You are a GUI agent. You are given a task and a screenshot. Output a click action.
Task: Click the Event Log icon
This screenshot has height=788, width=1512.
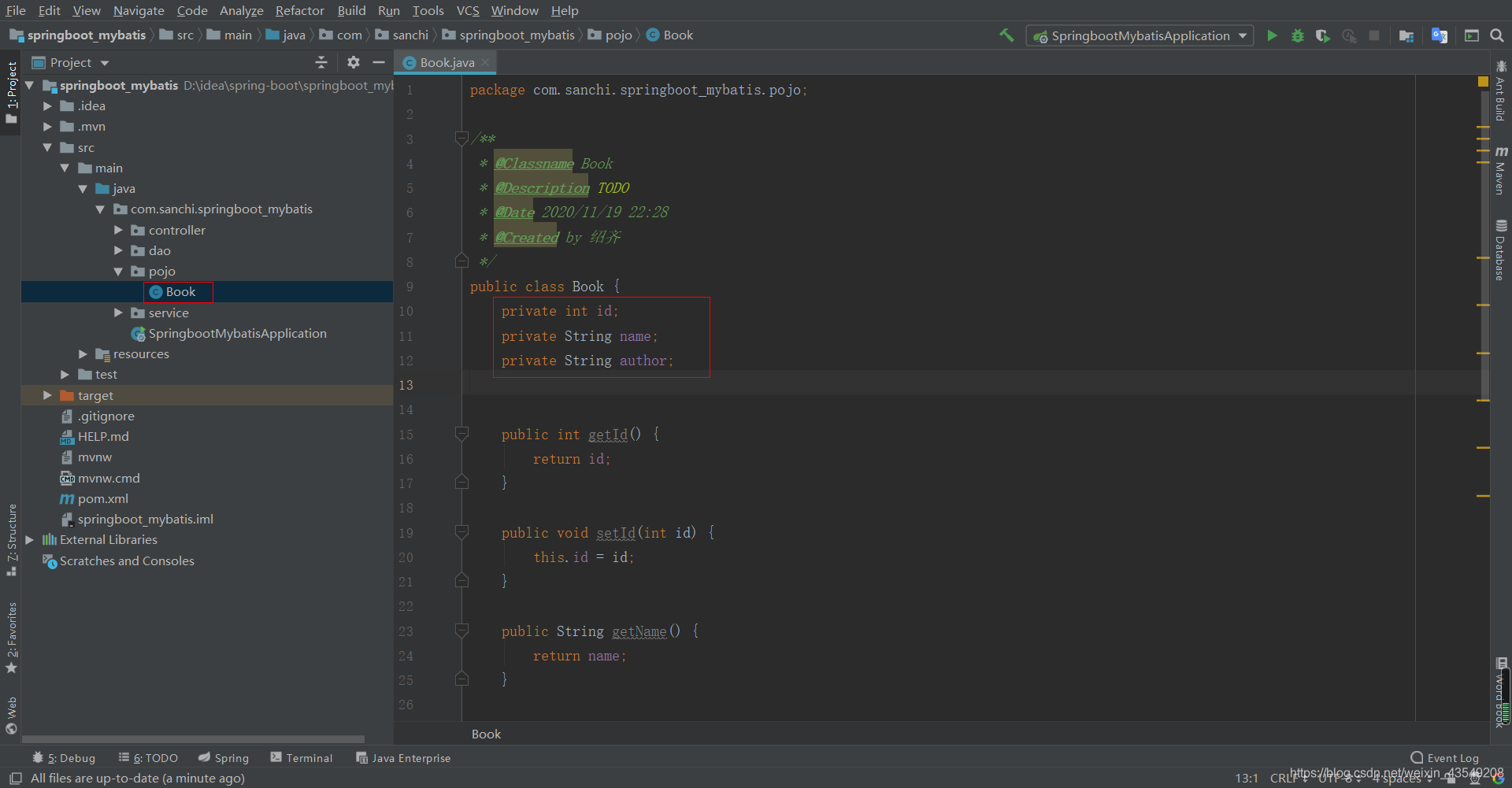(1417, 757)
